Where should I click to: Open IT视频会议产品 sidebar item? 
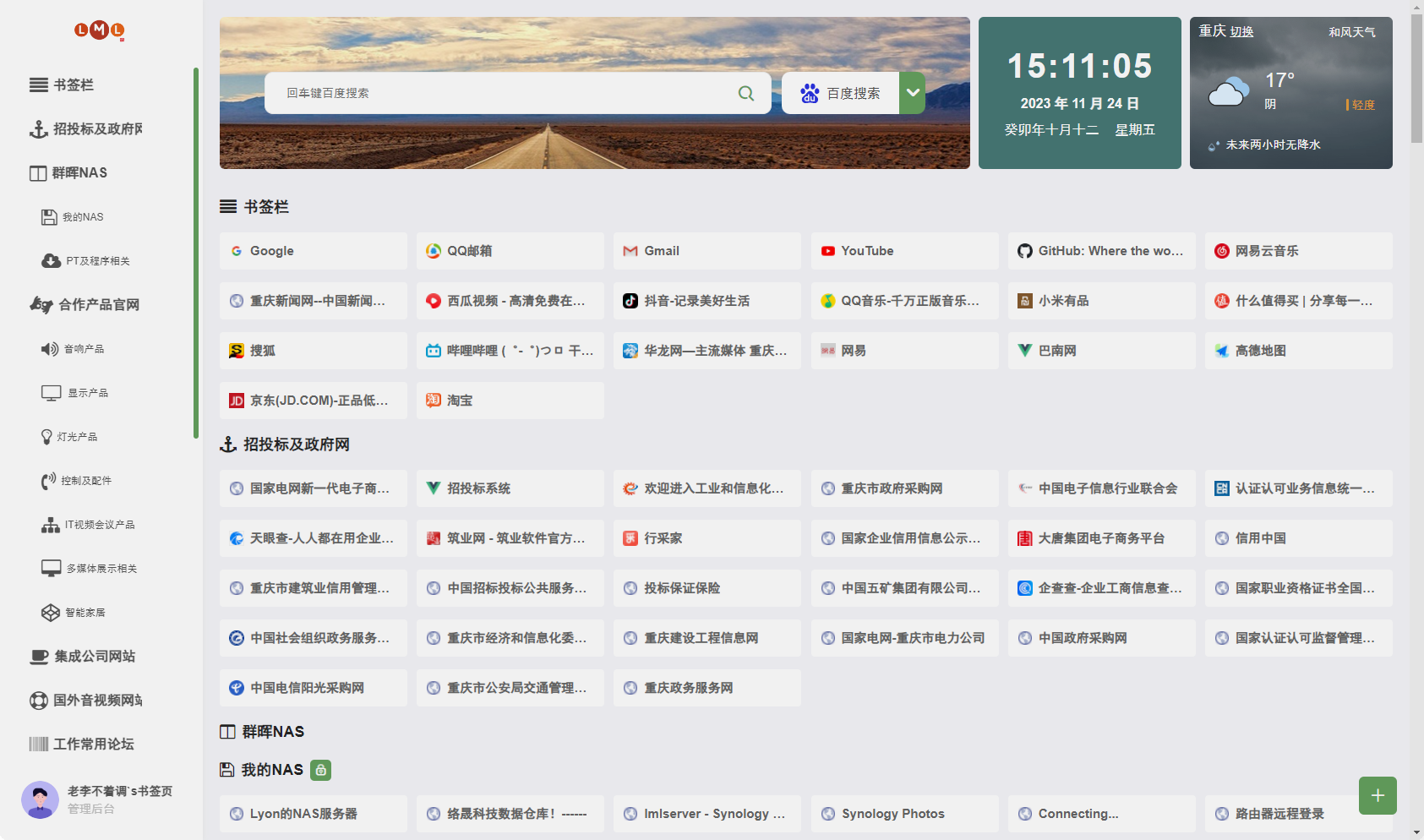pyautogui.click(x=88, y=525)
